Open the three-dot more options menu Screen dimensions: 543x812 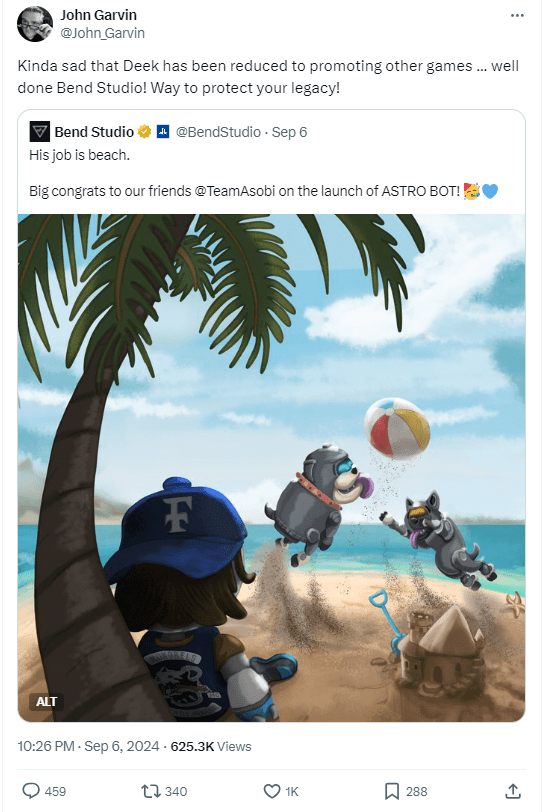[x=517, y=16]
